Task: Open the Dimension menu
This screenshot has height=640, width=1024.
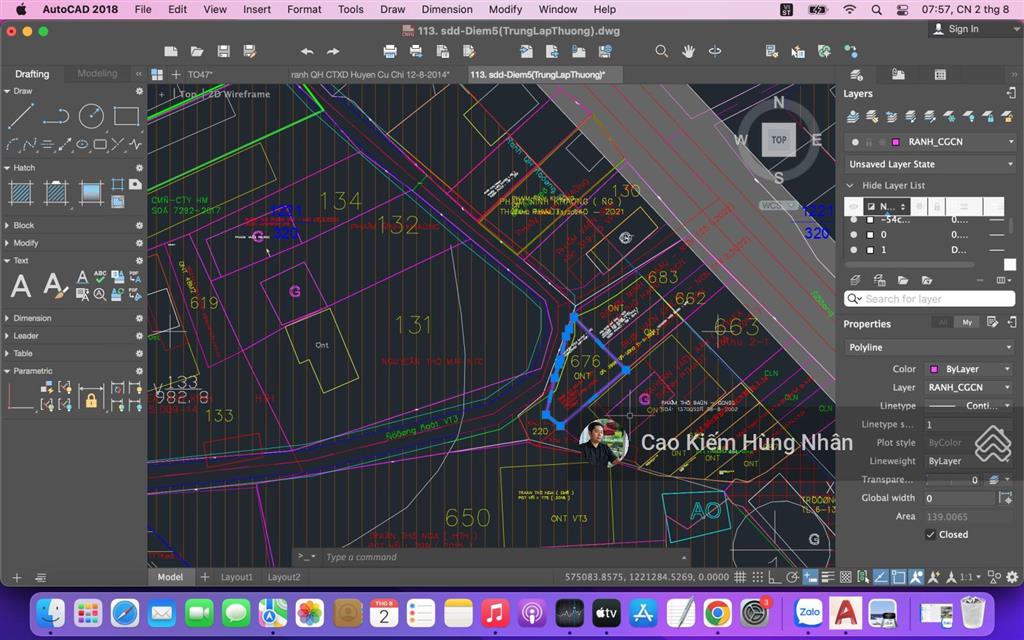Action: pyautogui.click(x=447, y=9)
